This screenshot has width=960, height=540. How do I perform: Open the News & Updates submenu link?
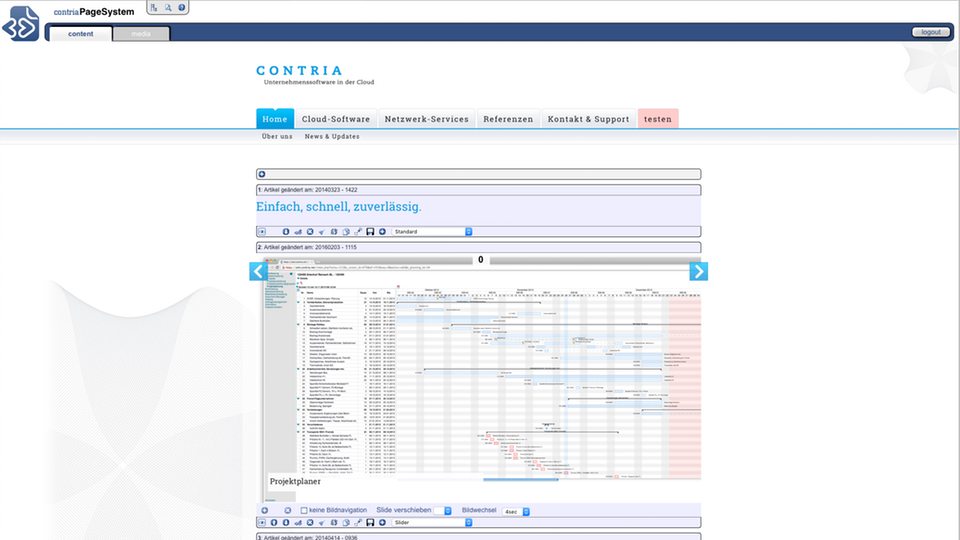332,137
